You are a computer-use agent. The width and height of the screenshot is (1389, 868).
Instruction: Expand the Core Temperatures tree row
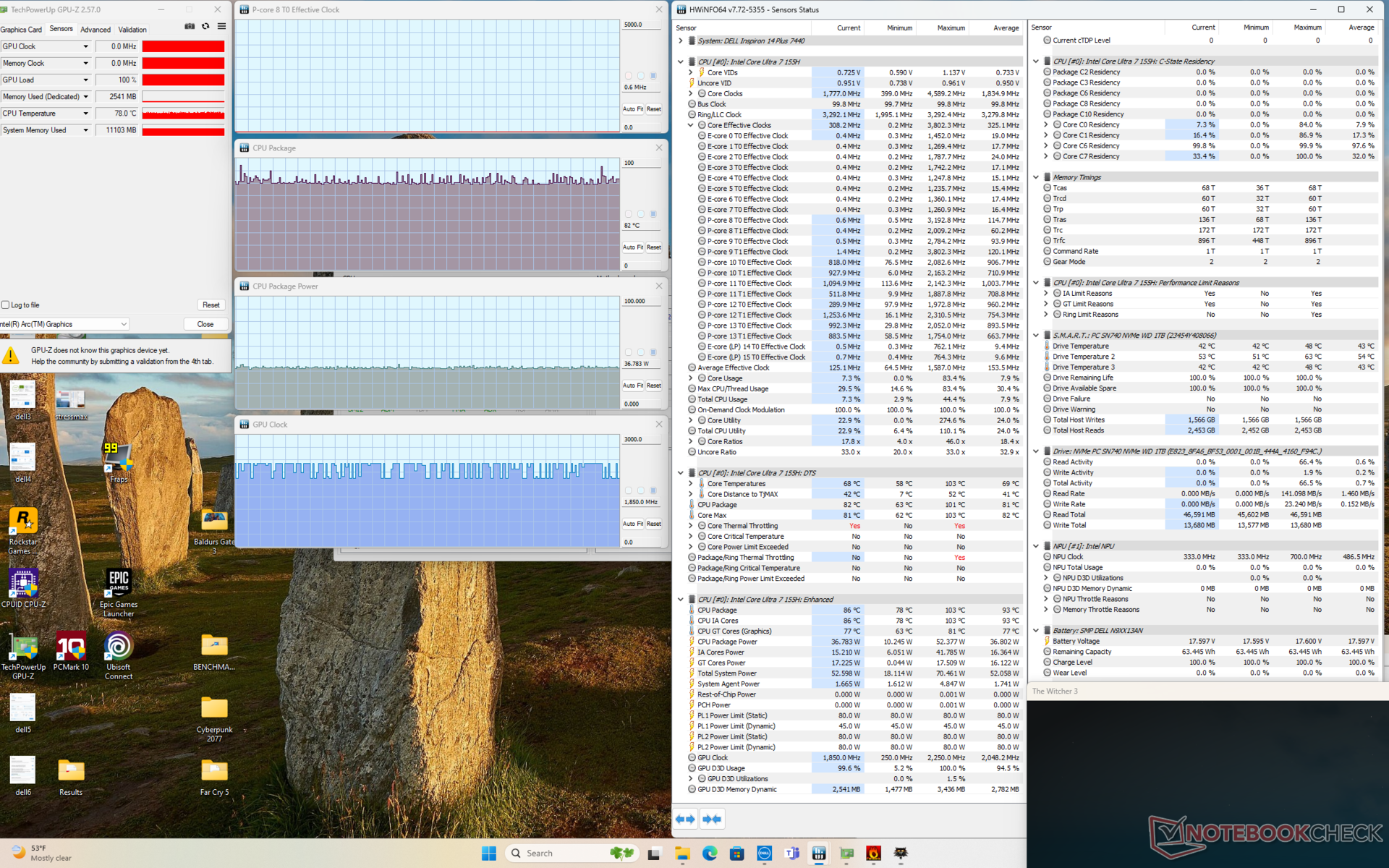691,484
